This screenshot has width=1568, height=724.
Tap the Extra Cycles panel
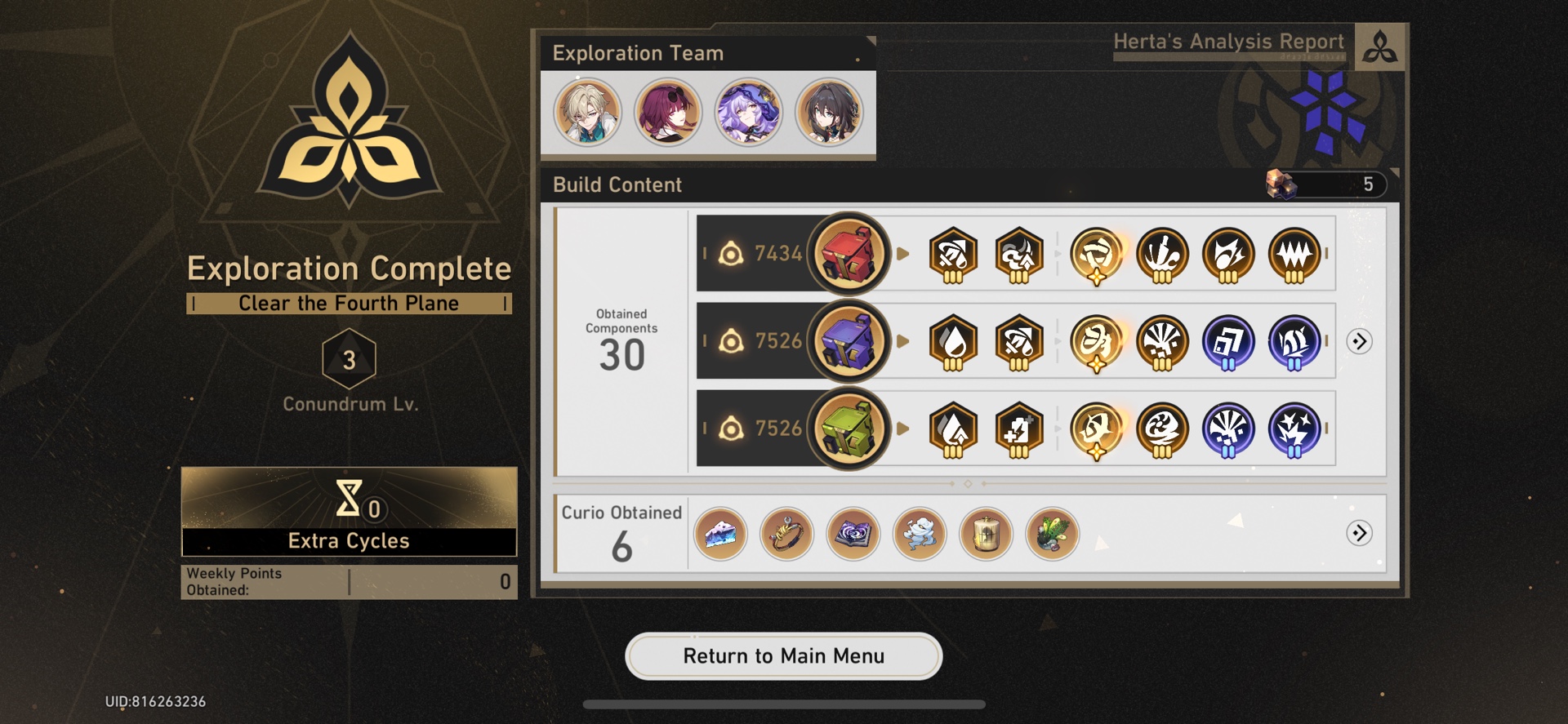(349, 512)
